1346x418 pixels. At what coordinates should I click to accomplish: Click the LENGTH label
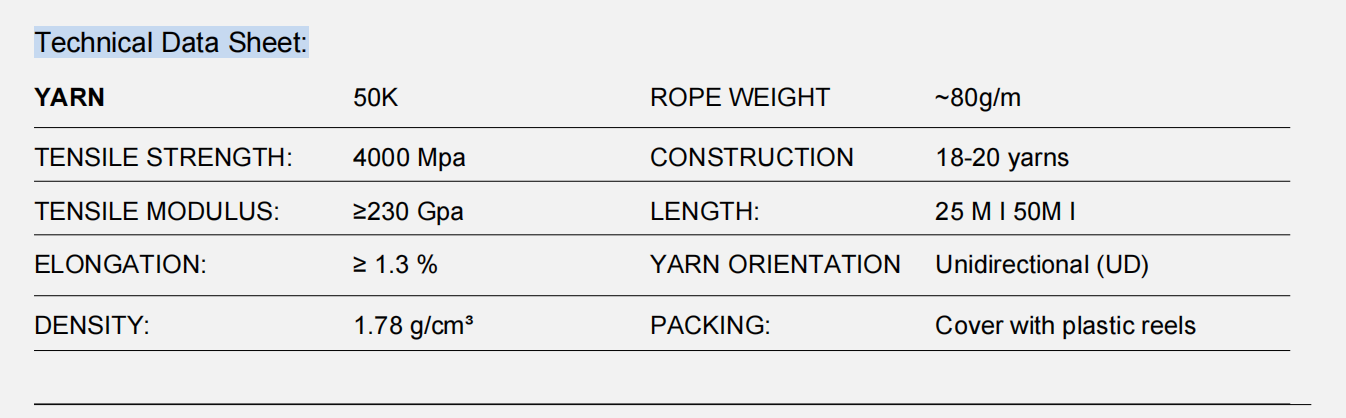point(705,212)
